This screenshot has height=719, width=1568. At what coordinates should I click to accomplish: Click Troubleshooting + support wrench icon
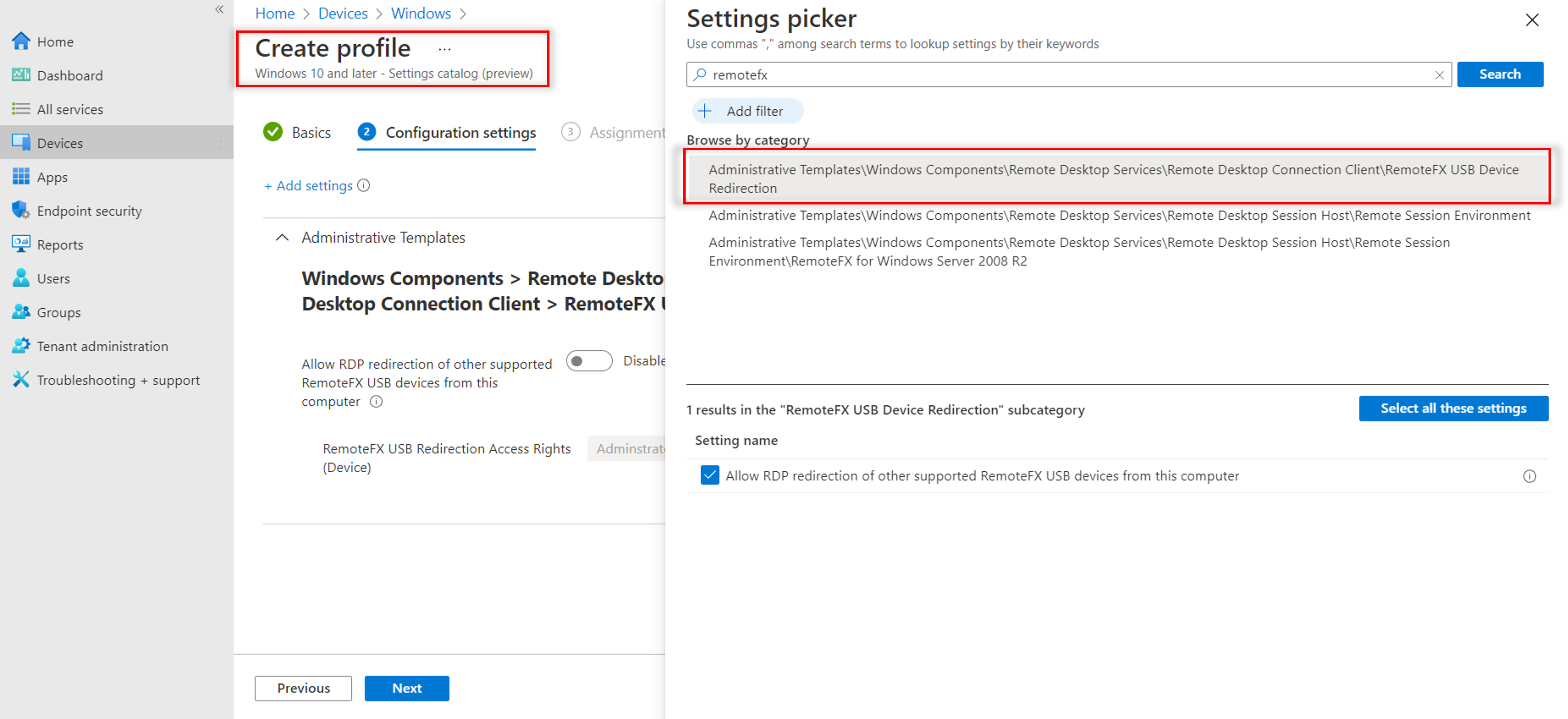click(21, 380)
